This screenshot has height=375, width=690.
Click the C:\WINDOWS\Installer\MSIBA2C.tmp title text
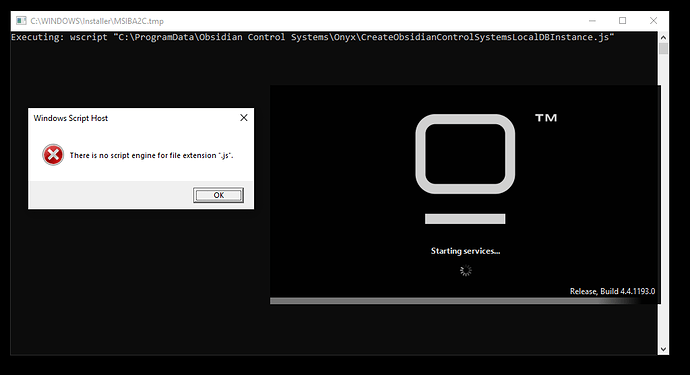(97, 21)
